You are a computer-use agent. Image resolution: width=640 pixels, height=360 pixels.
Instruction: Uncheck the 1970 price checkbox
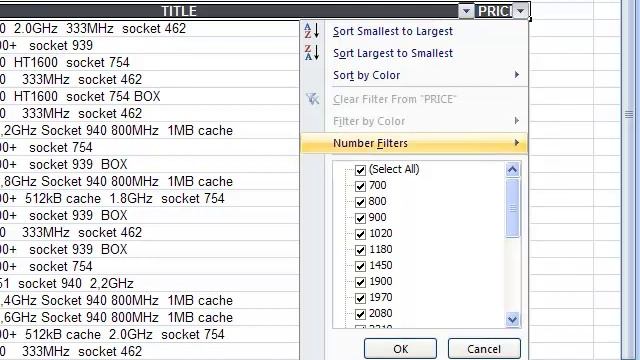pos(360,298)
